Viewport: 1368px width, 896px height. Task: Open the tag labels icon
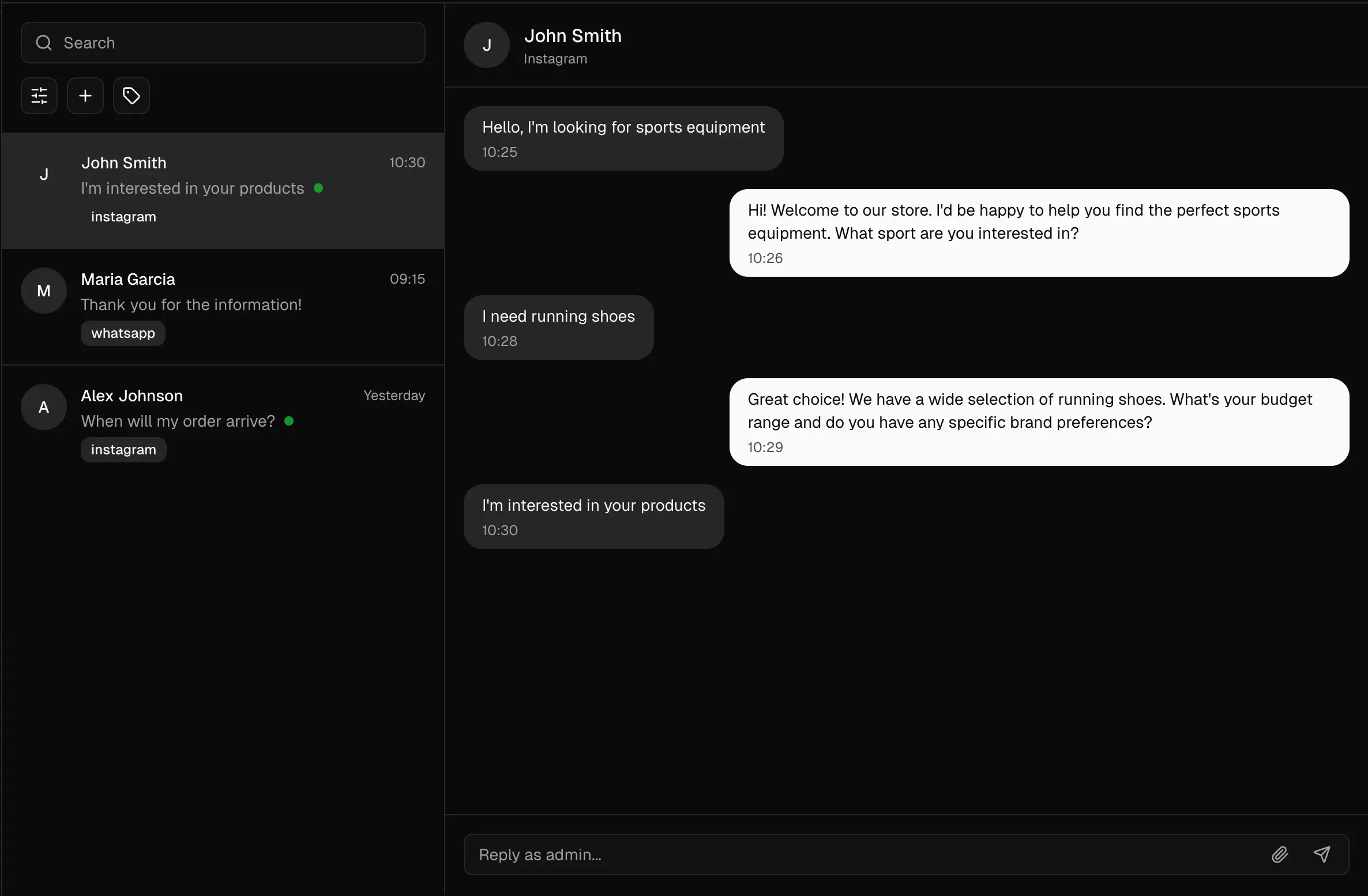tap(131, 96)
